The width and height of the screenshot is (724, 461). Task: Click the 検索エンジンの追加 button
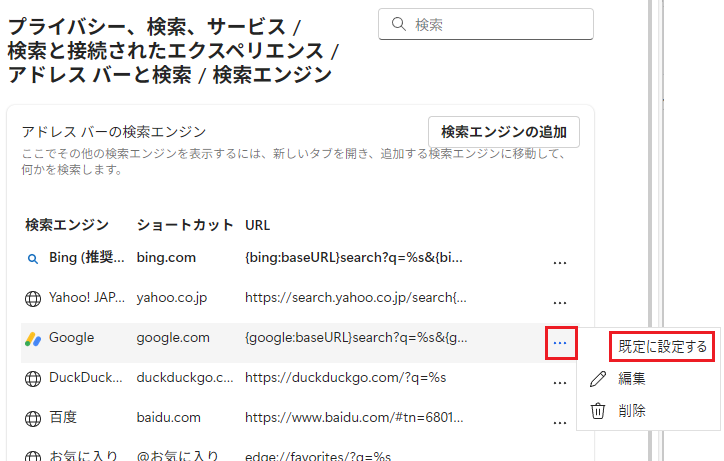(504, 132)
